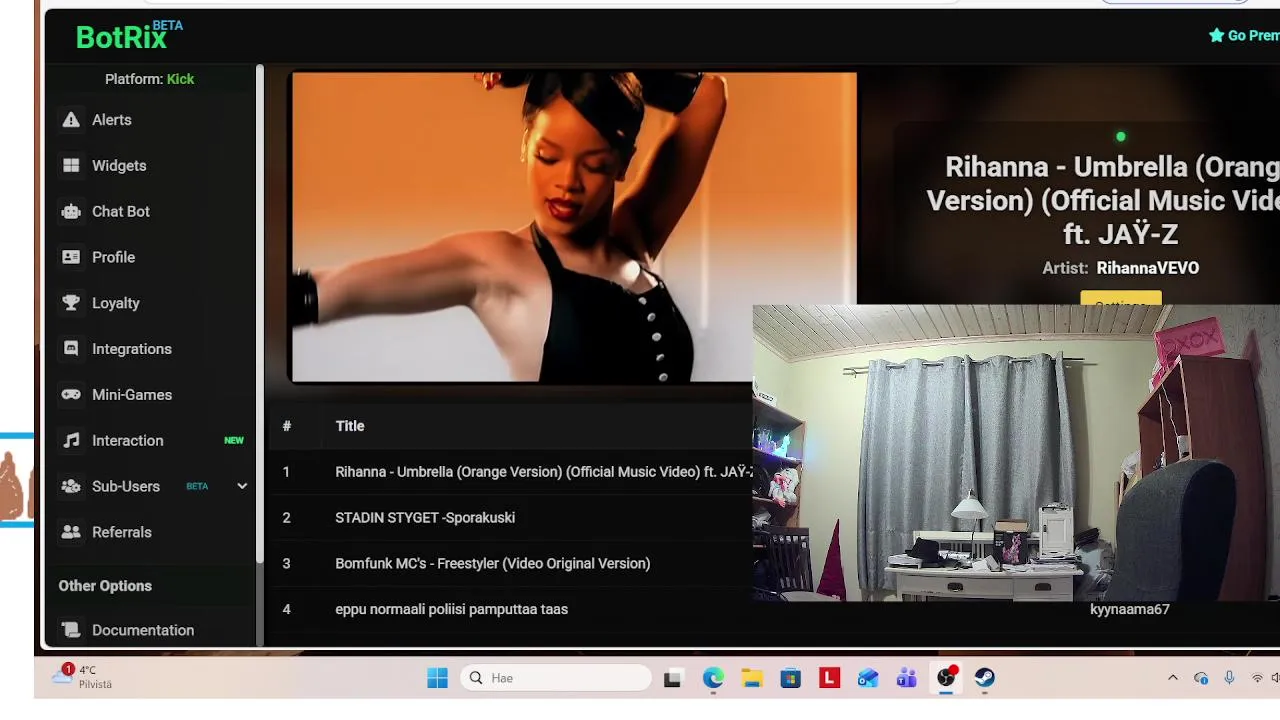
Task: Click the cloud sync tray icon
Action: pyautogui.click(x=1201, y=678)
